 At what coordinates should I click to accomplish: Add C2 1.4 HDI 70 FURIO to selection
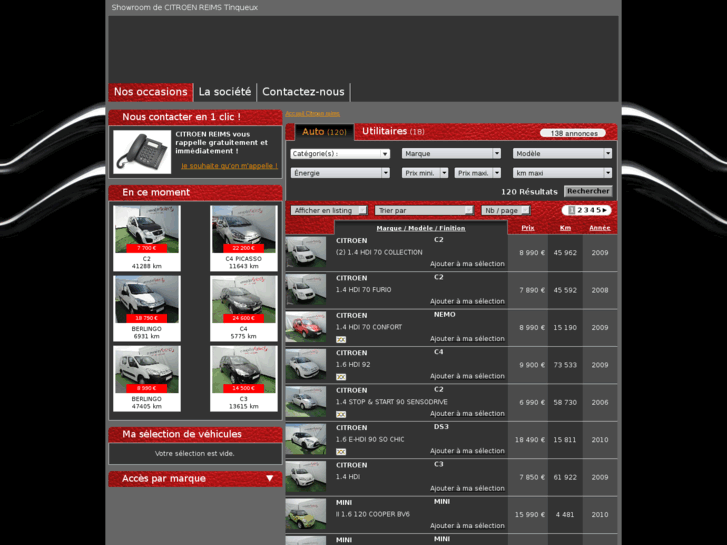pyautogui.click(x=467, y=301)
